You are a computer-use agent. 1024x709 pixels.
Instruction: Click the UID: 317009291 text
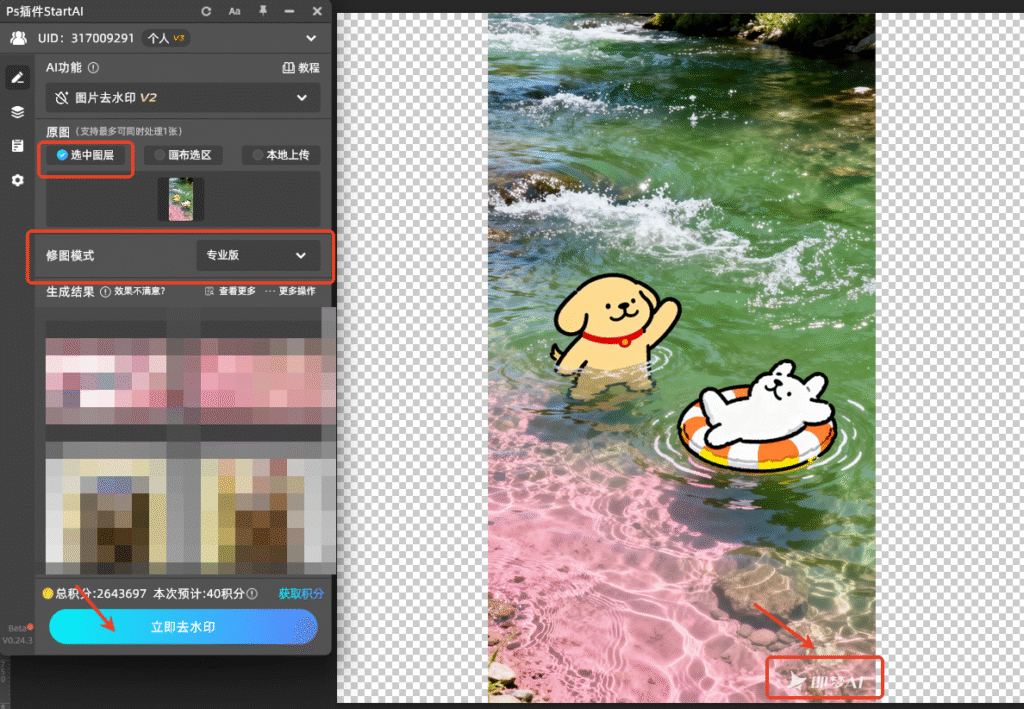[86, 38]
